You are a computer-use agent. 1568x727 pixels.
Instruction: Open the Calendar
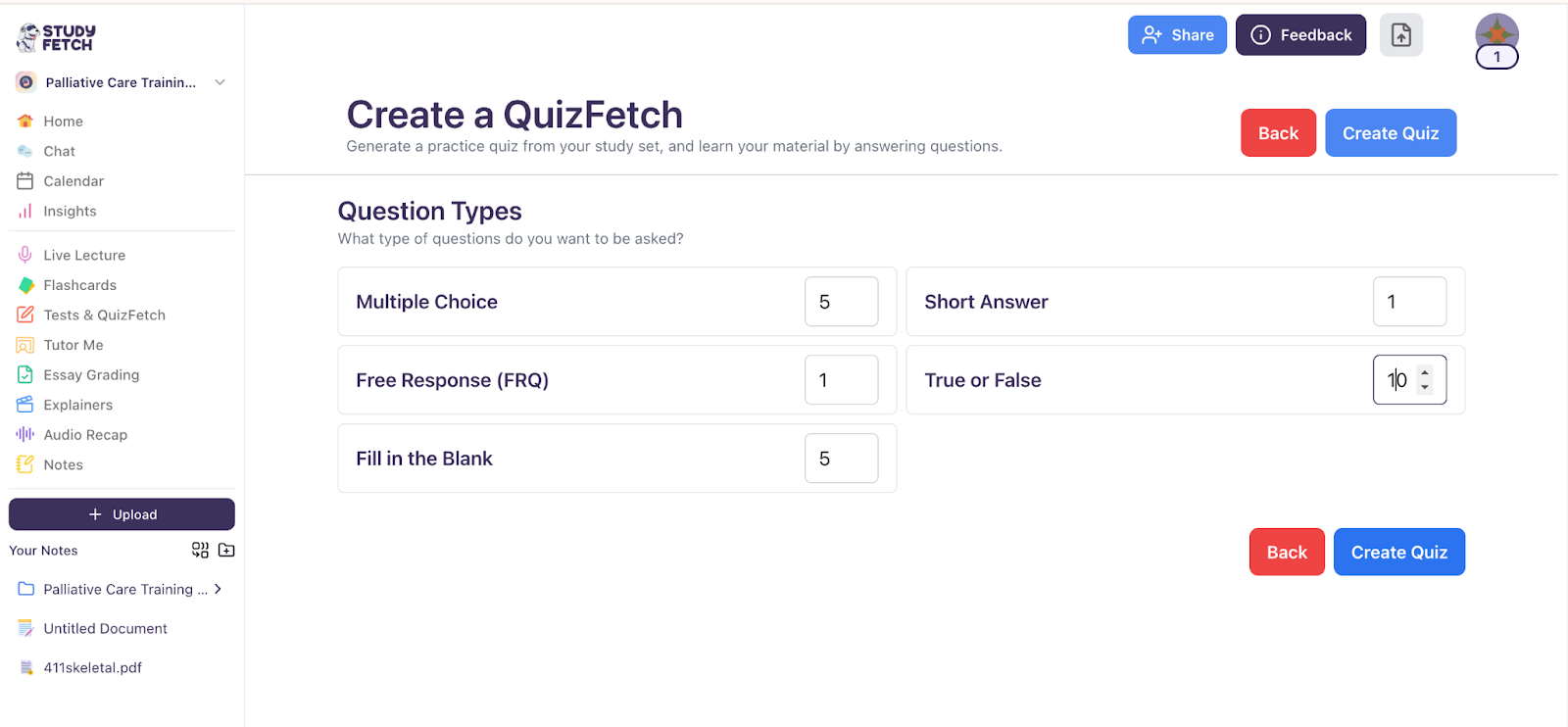pyautogui.click(x=73, y=180)
